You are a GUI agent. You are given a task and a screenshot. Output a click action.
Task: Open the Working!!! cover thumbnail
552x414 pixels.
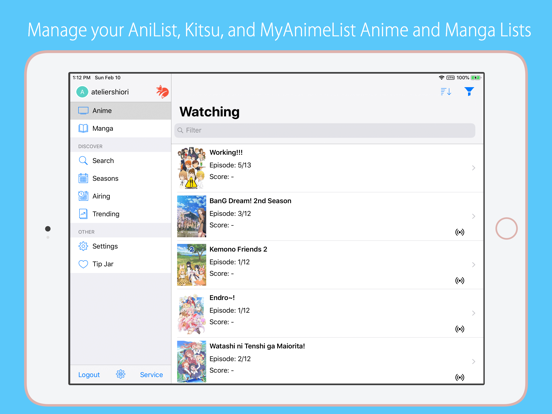pos(192,168)
